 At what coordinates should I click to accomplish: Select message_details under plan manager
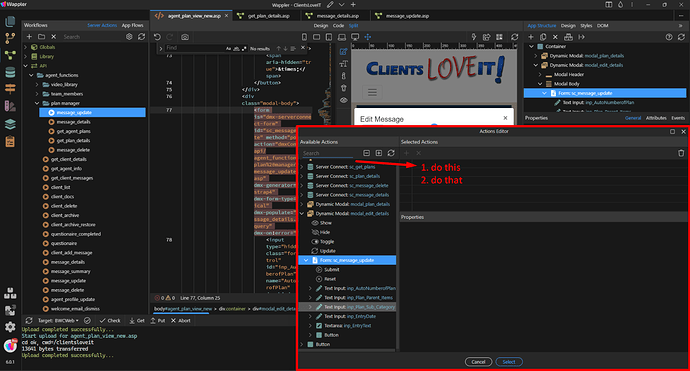click(x=73, y=122)
